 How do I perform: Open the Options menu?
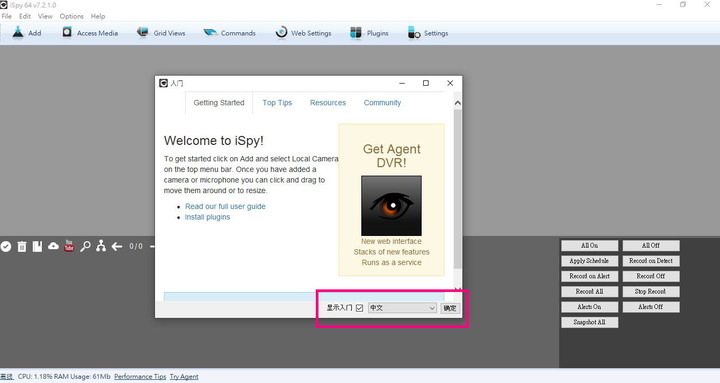72,16
